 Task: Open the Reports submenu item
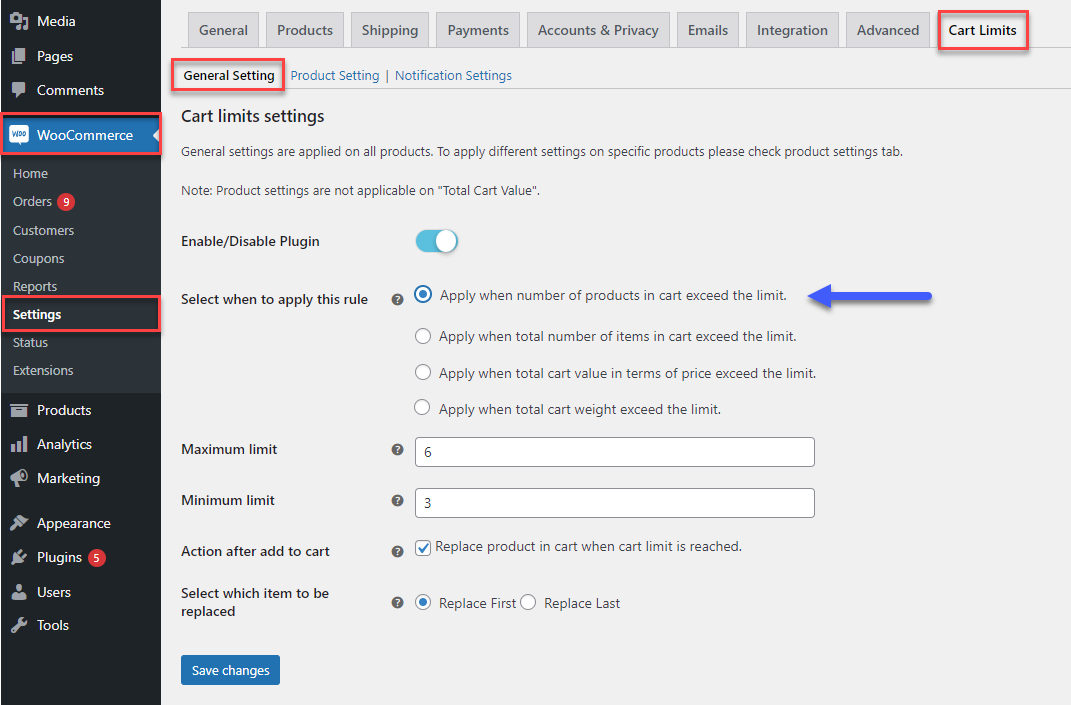35,286
